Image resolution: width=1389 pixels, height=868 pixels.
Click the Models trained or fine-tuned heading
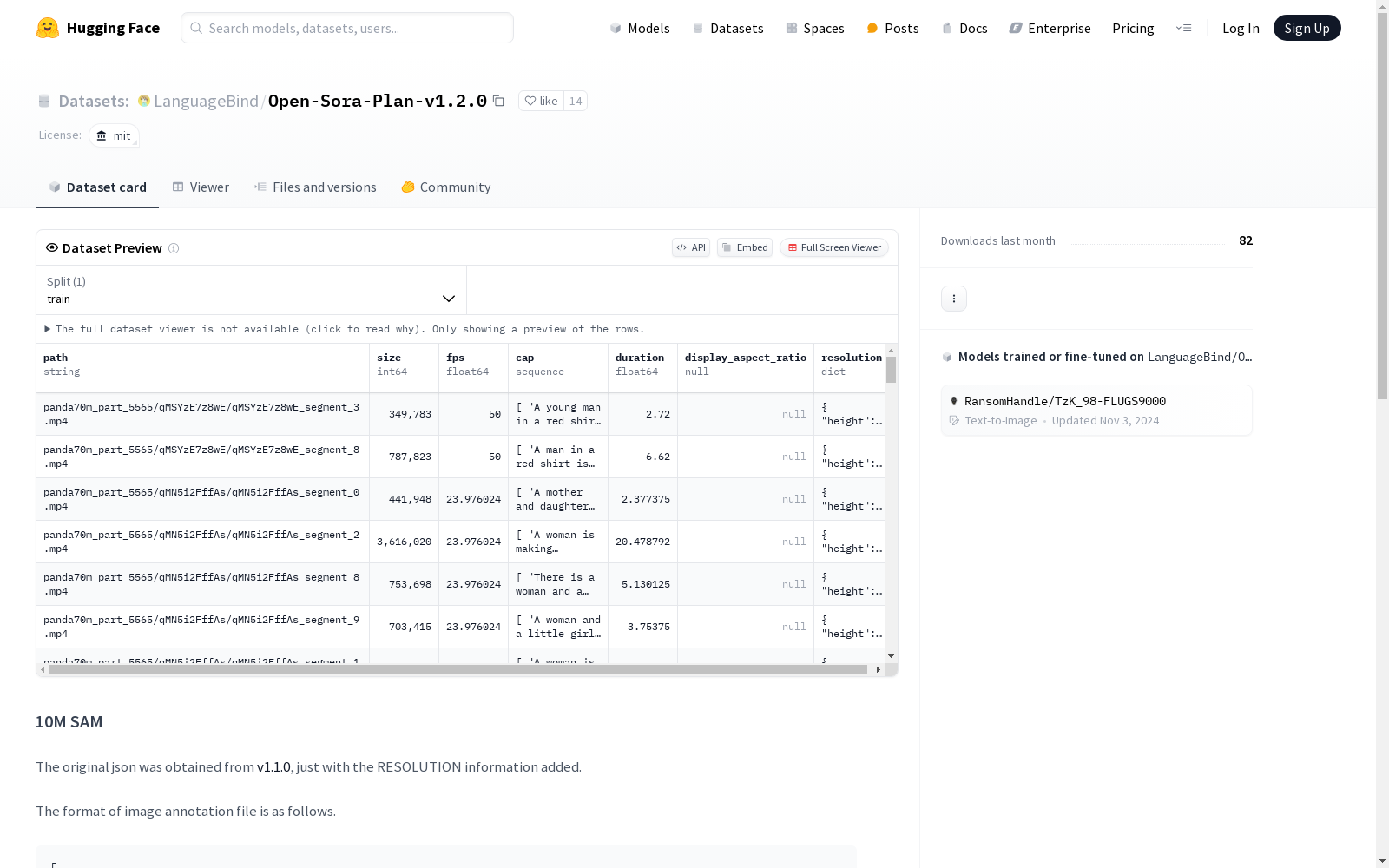[x=1097, y=357]
